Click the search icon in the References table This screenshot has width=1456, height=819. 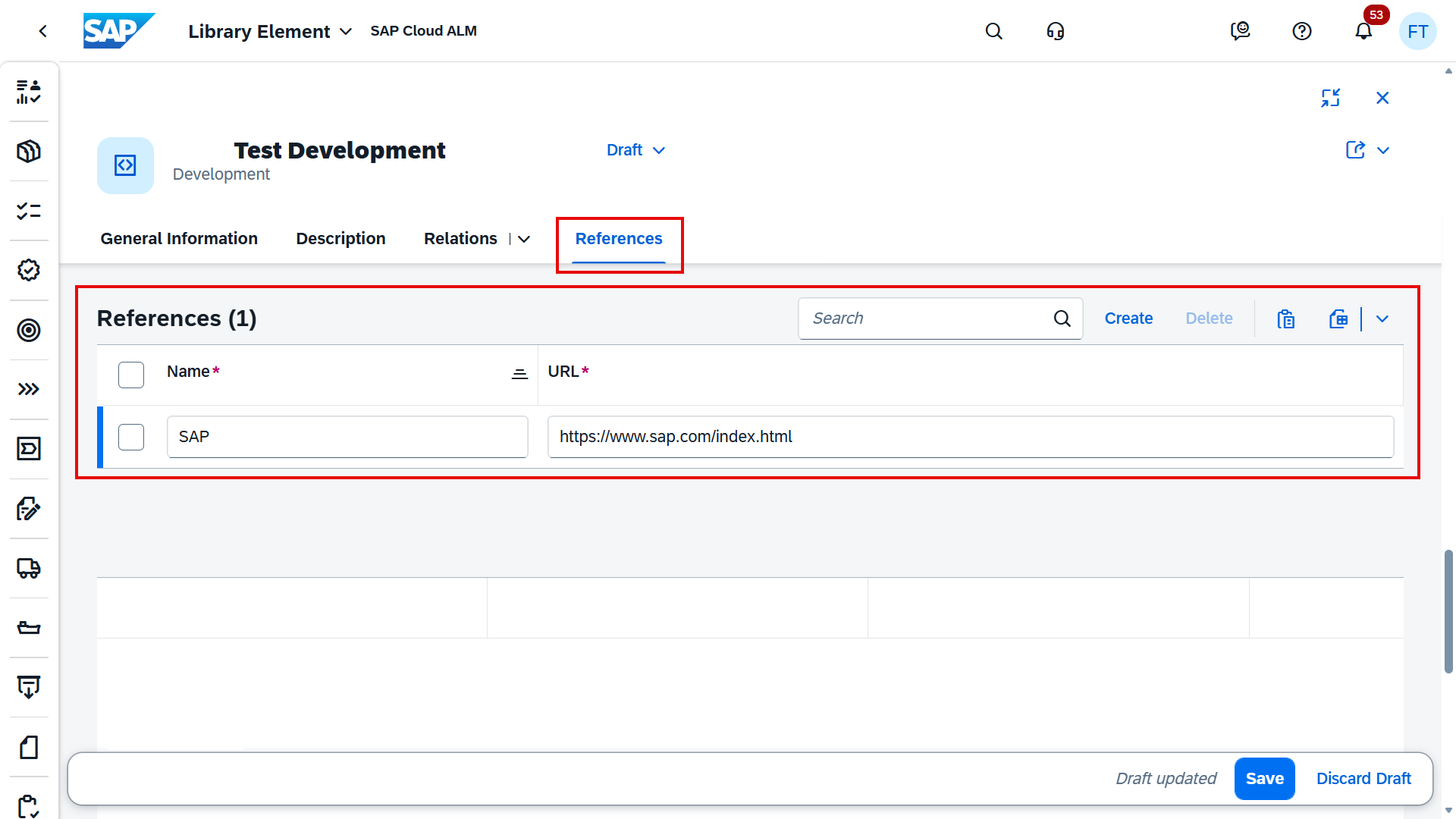click(1062, 318)
